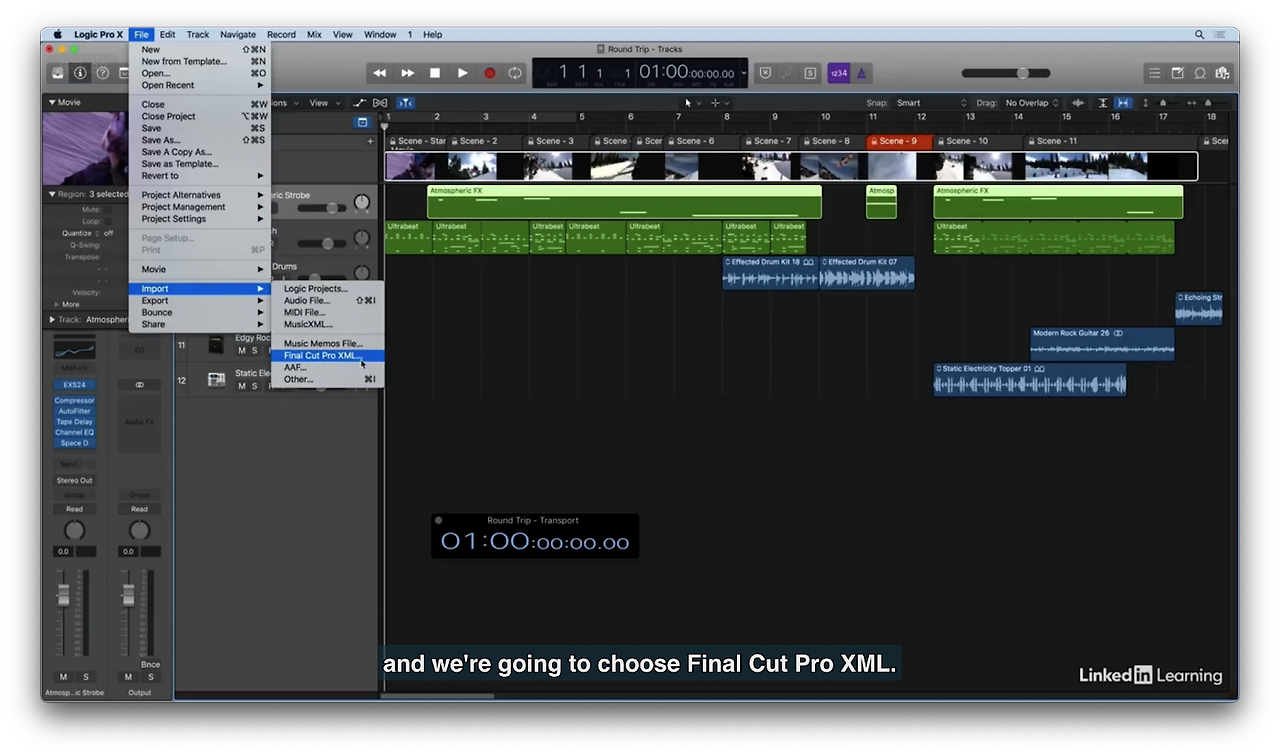Choose Final Cut Pro XML import option
1280x756 pixels.
(x=327, y=355)
